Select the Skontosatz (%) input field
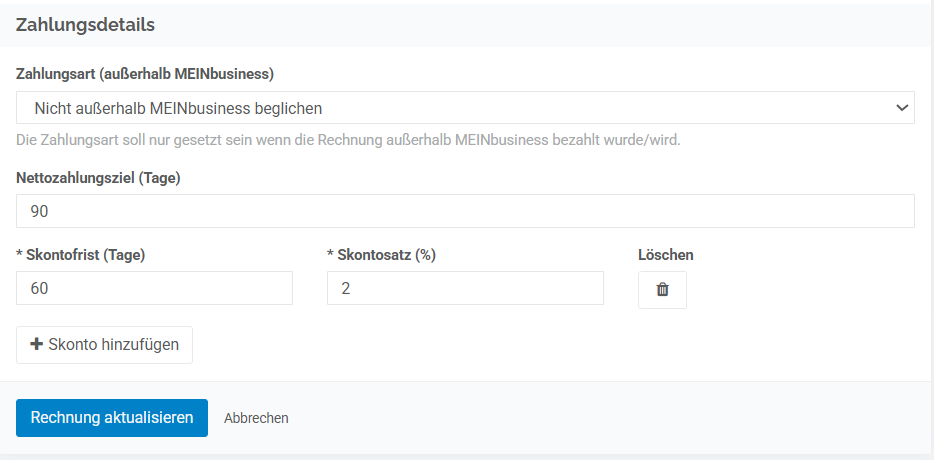The image size is (934, 460). click(x=465, y=288)
